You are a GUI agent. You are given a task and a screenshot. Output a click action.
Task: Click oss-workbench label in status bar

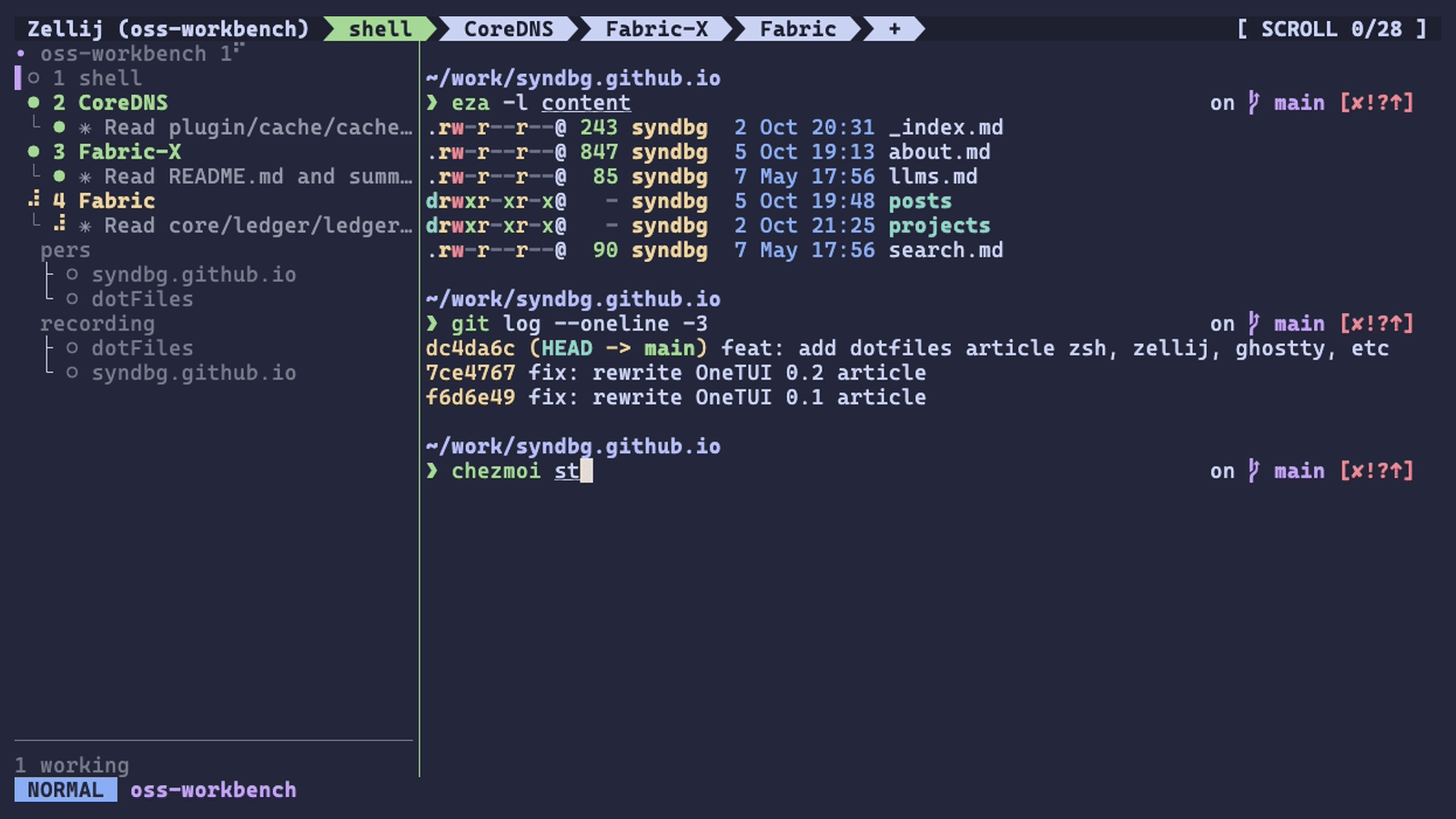click(x=213, y=790)
